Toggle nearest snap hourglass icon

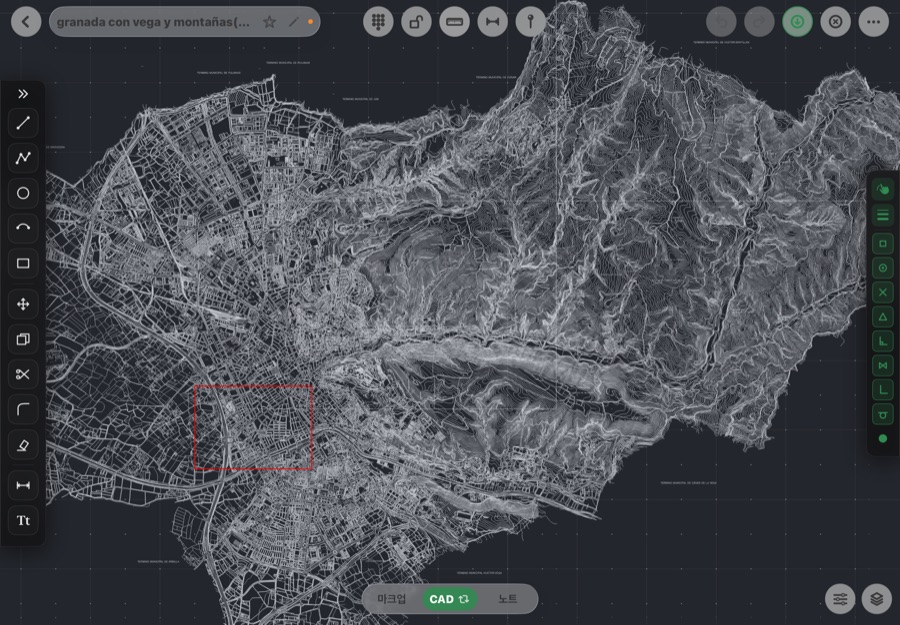[x=883, y=365]
